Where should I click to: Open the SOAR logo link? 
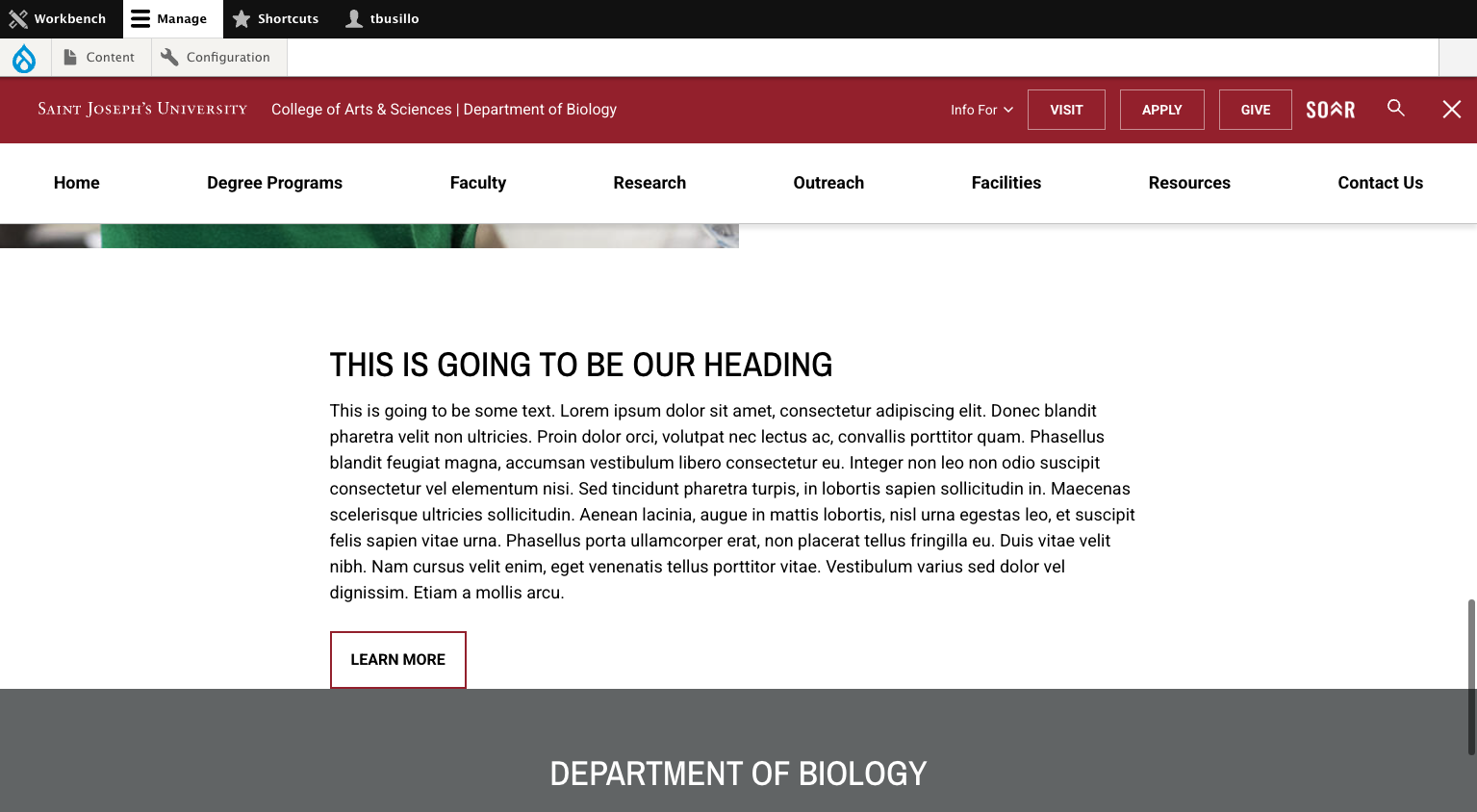(x=1331, y=110)
